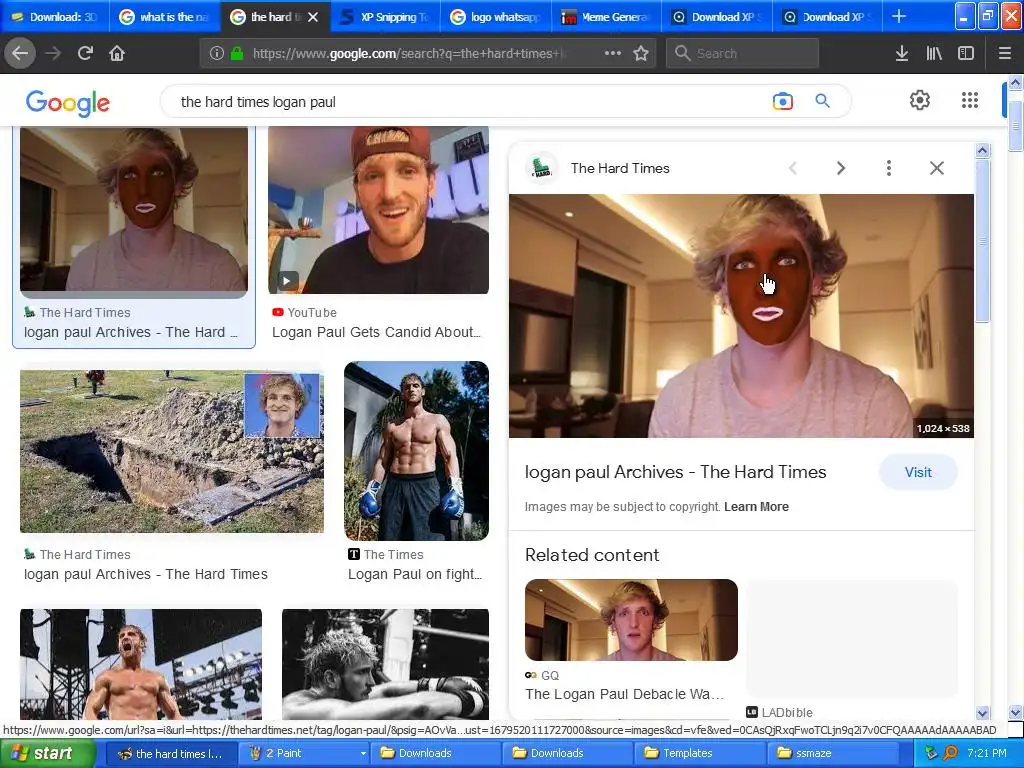Open the large preview image
This screenshot has width=1024, height=768.
[741, 315]
